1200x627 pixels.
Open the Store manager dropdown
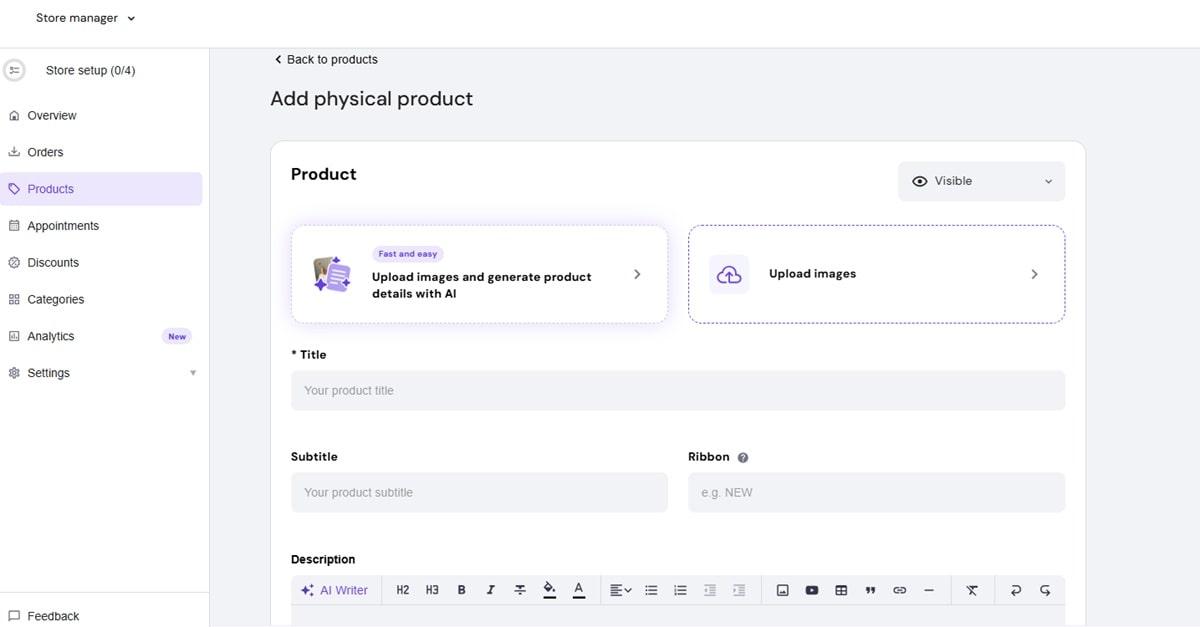point(85,18)
